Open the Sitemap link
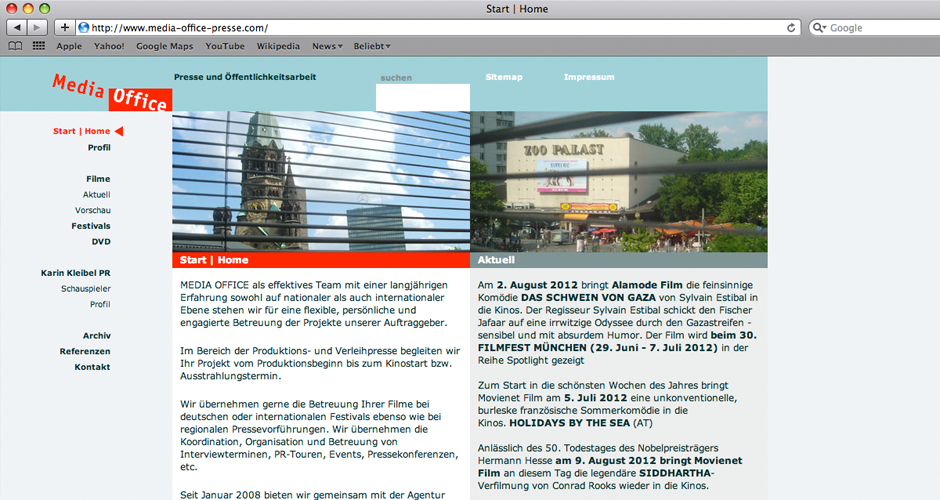 tap(504, 77)
